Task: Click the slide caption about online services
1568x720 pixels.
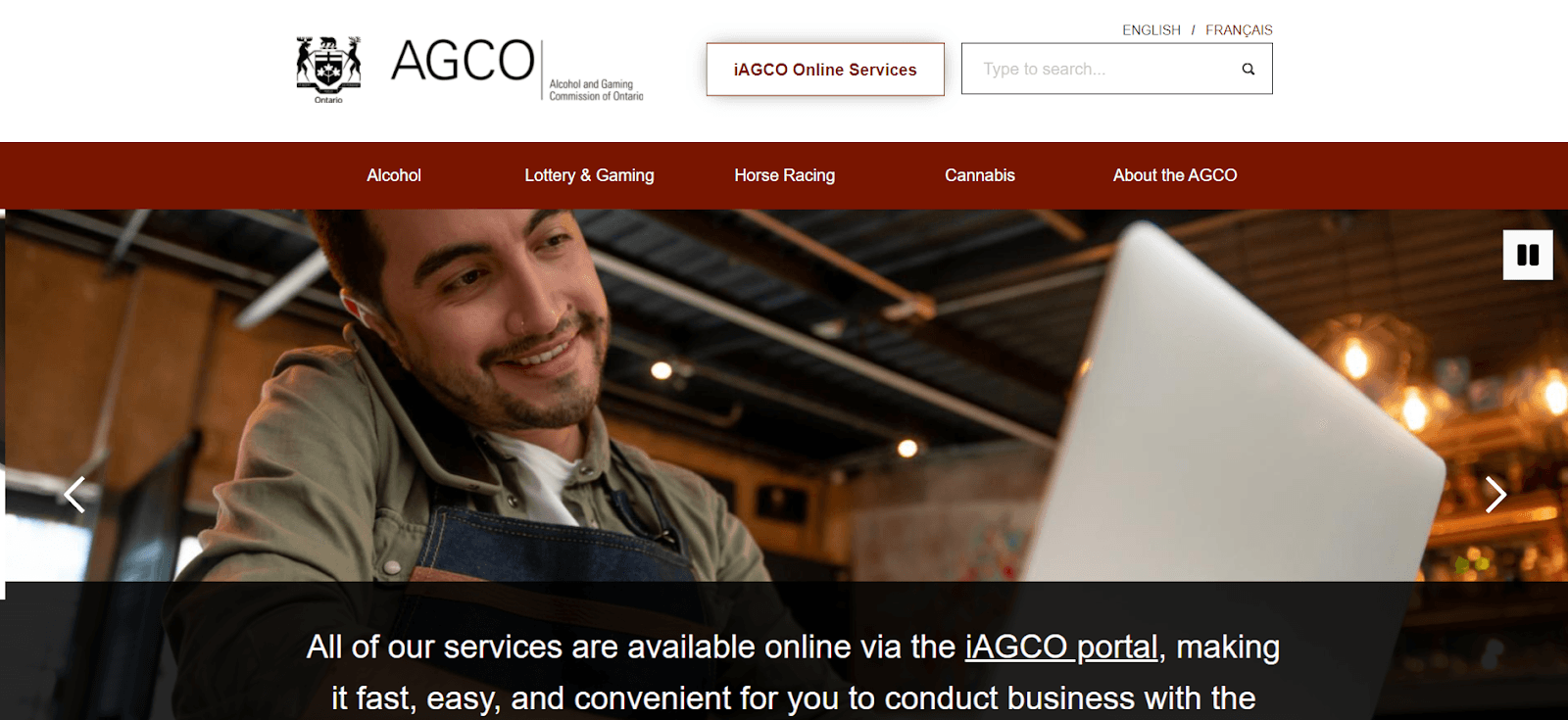Action: tap(793, 672)
